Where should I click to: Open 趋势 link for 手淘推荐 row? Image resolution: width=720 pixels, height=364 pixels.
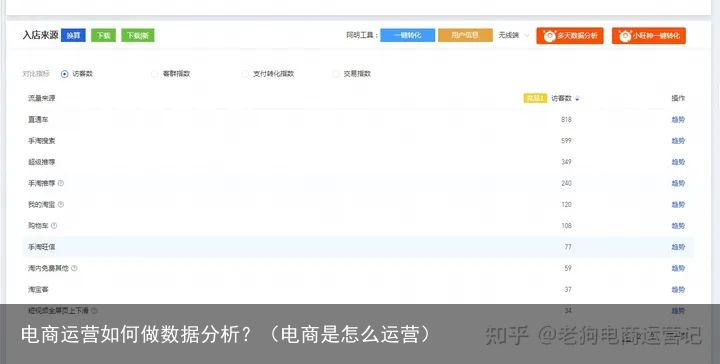point(678,183)
